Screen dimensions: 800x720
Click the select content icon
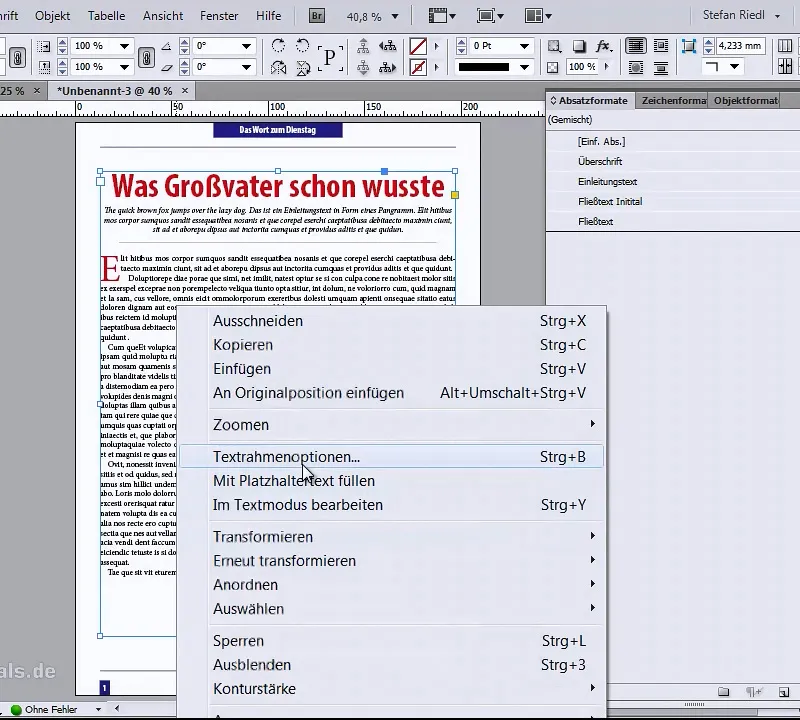coord(363,67)
